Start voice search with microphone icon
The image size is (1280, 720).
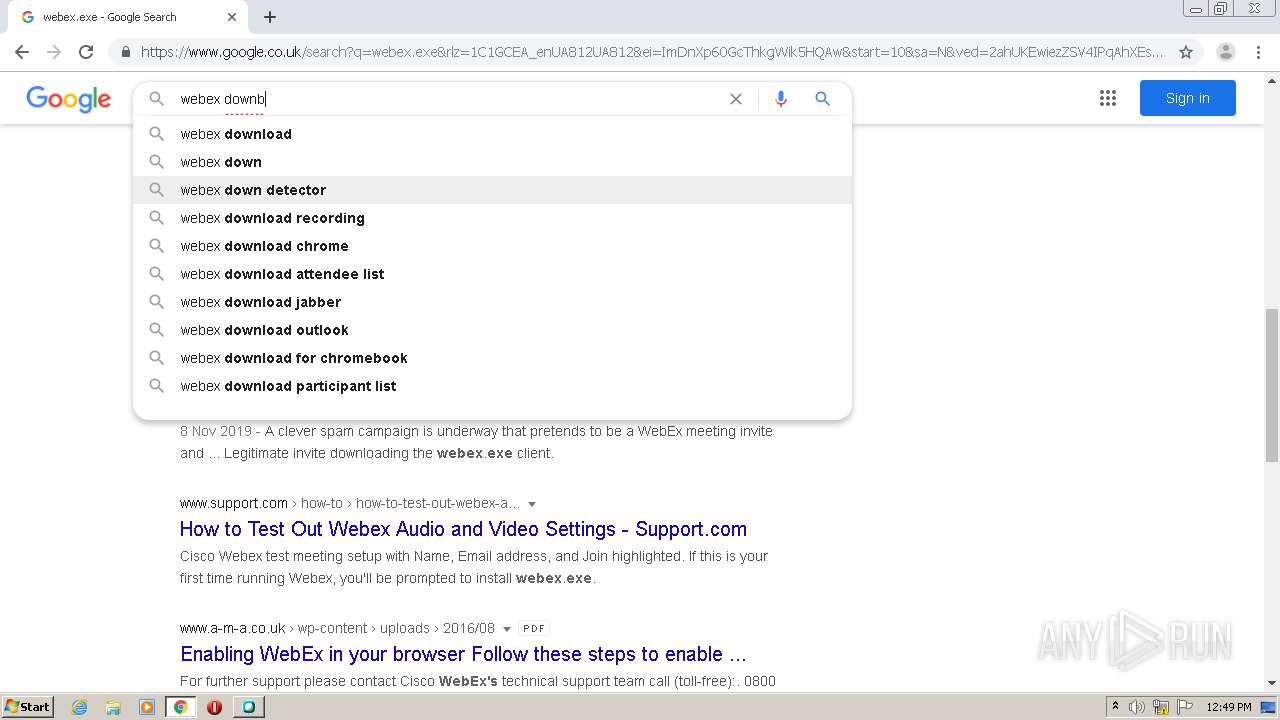[x=781, y=99]
